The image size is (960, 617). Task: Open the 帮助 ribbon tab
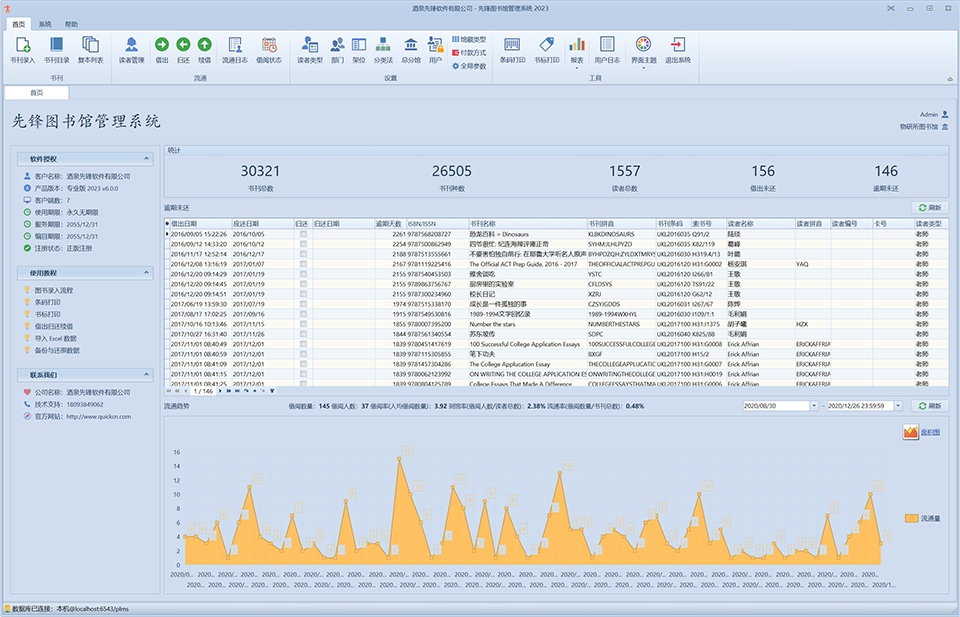71,23
